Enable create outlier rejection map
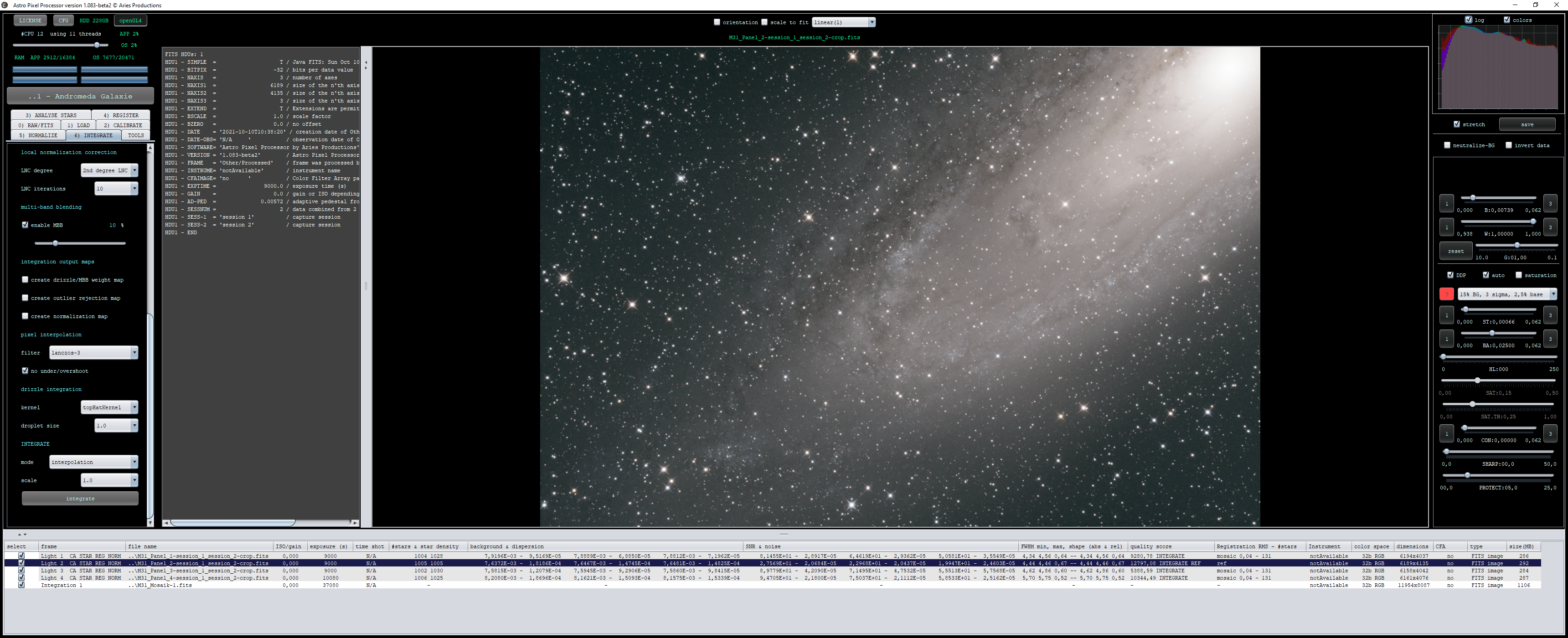 pyautogui.click(x=25, y=298)
